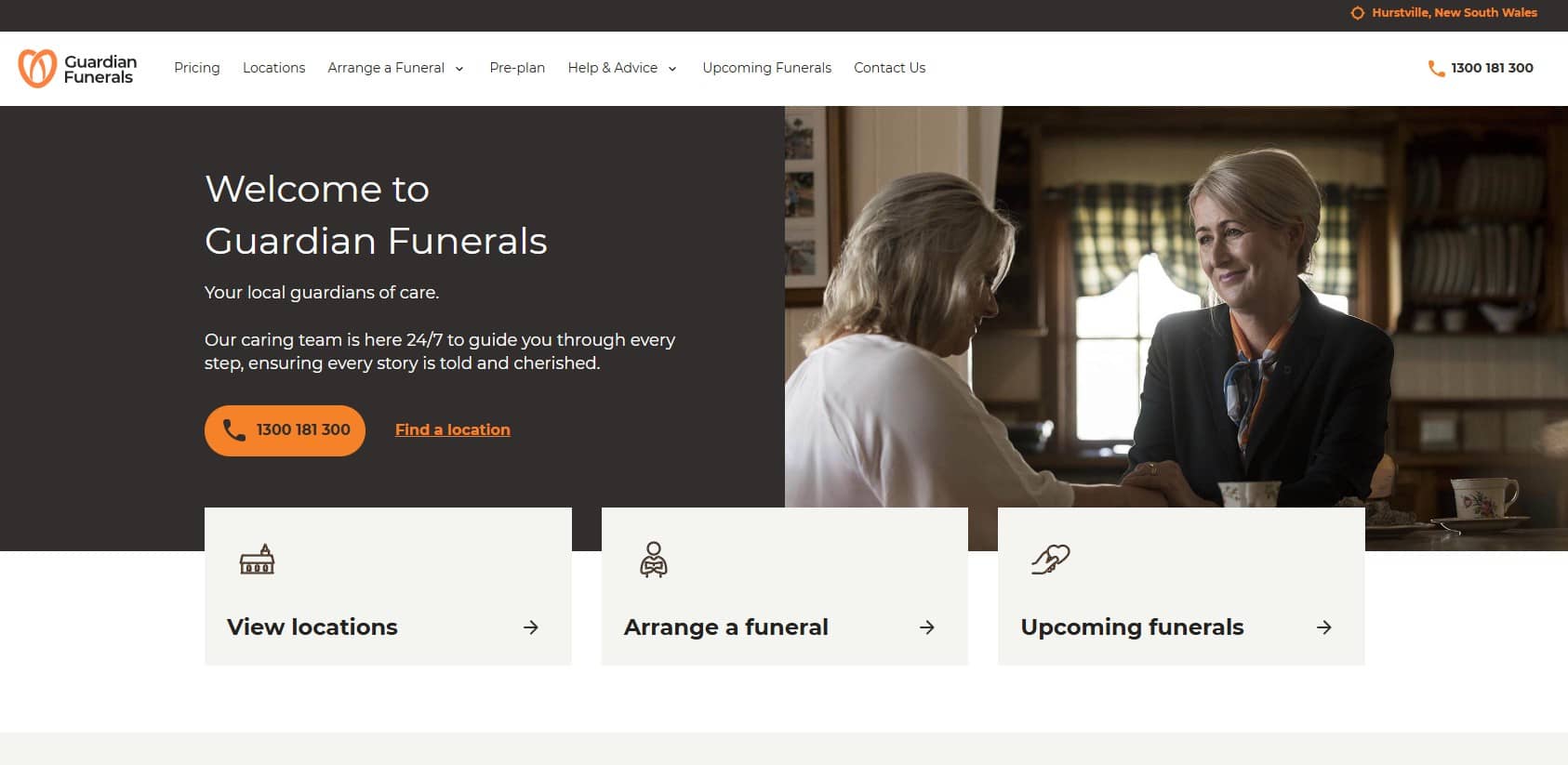
Task: Click the paragraph starting Our caring team
Action: (440, 351)
